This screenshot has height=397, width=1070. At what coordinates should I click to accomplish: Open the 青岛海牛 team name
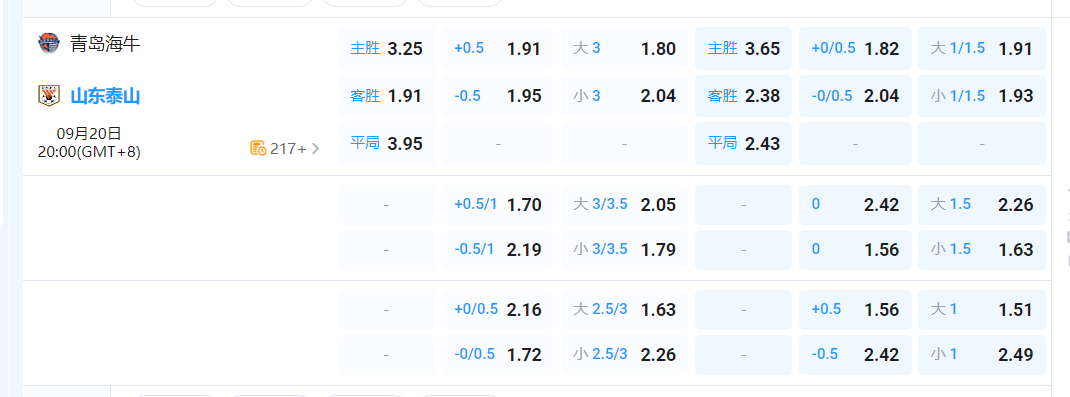[x=105, y=44]
